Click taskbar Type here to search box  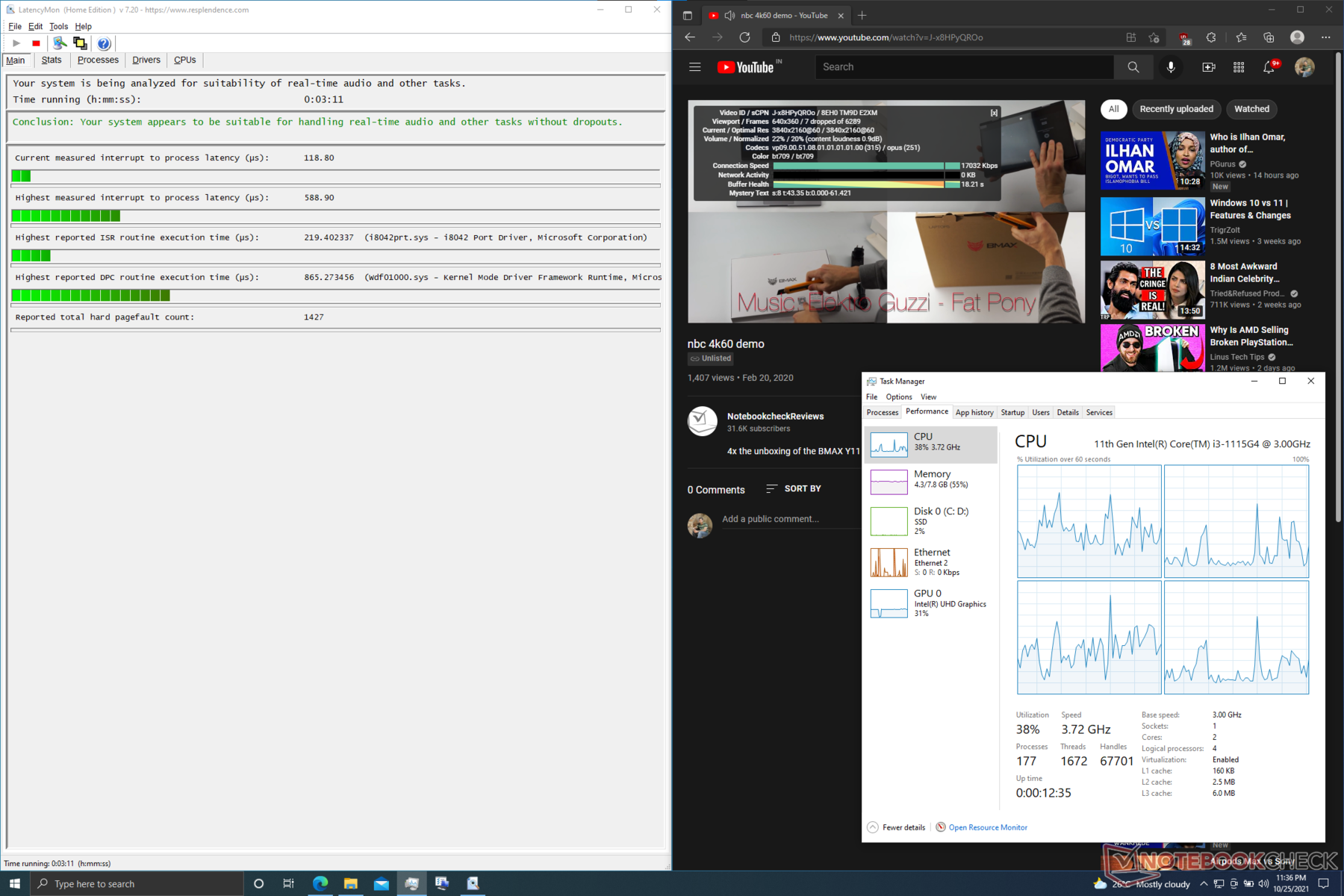click(137, 883)
